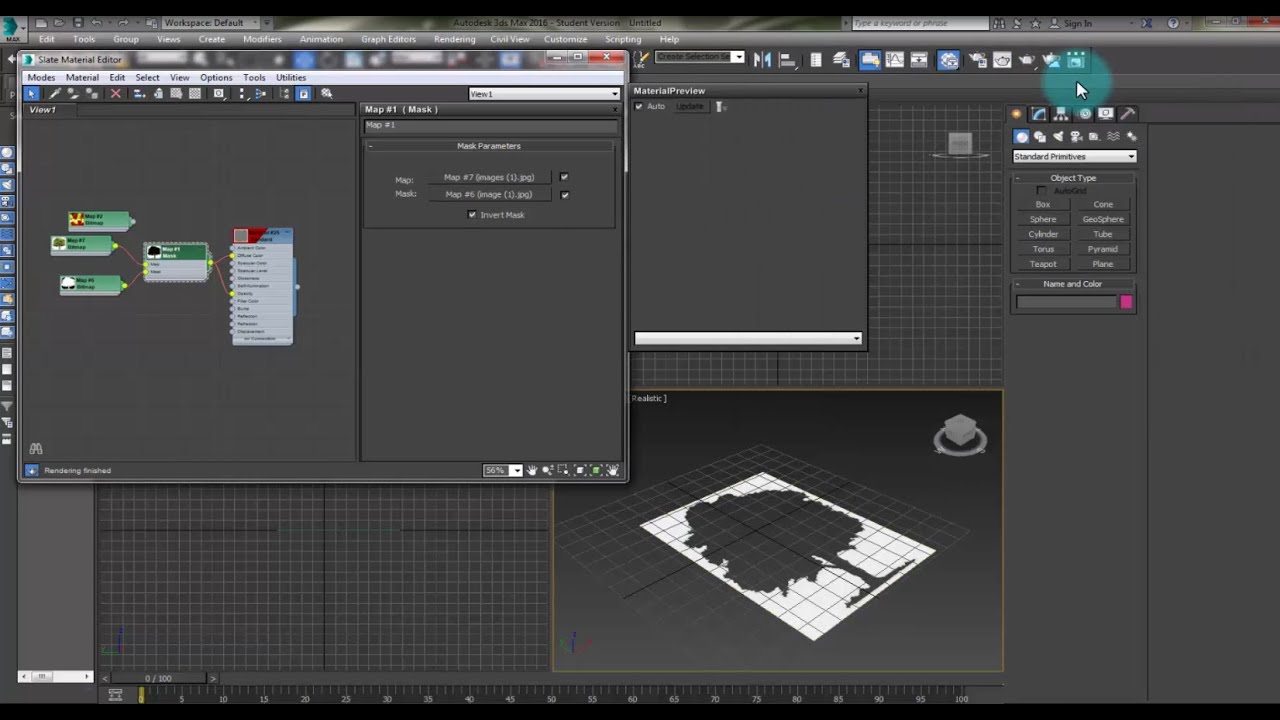The height and width of the screenshot is (720, 1280).
Task: Open the Material menu in Slate editor
Action: (82, 77)
